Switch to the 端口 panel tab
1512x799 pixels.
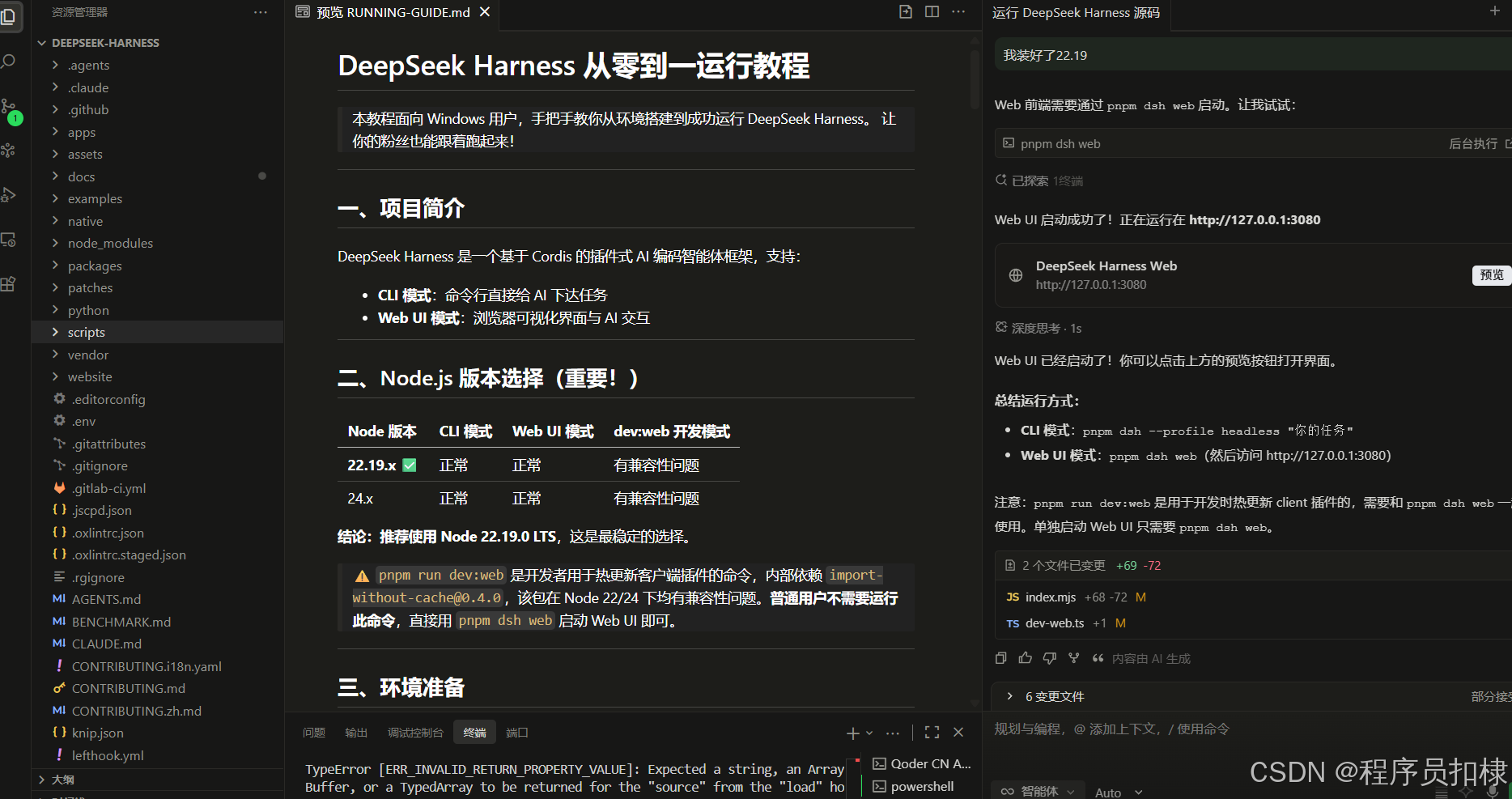pos(517,733)
